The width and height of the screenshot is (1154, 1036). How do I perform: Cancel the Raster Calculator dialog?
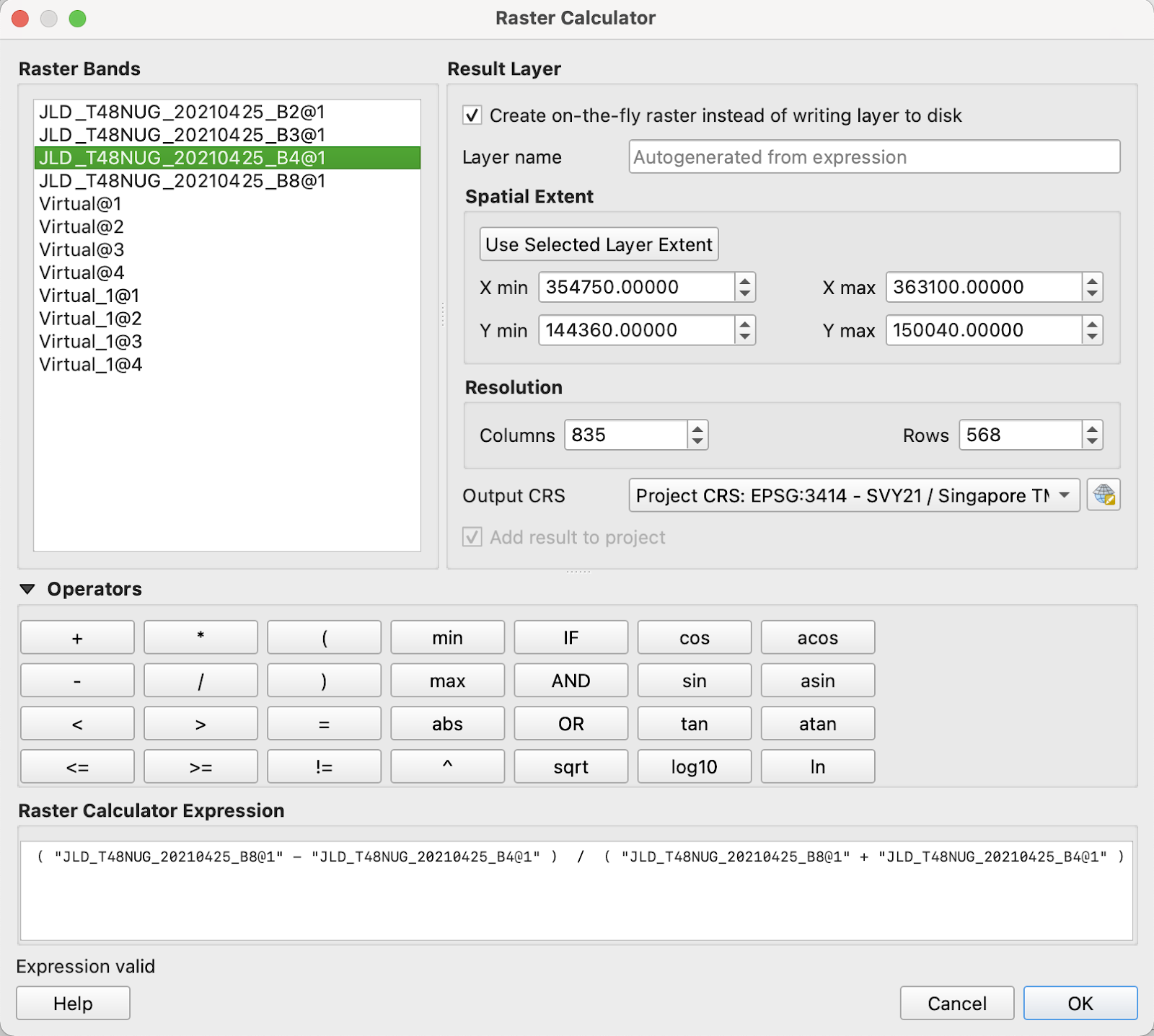pos(956,1003)
